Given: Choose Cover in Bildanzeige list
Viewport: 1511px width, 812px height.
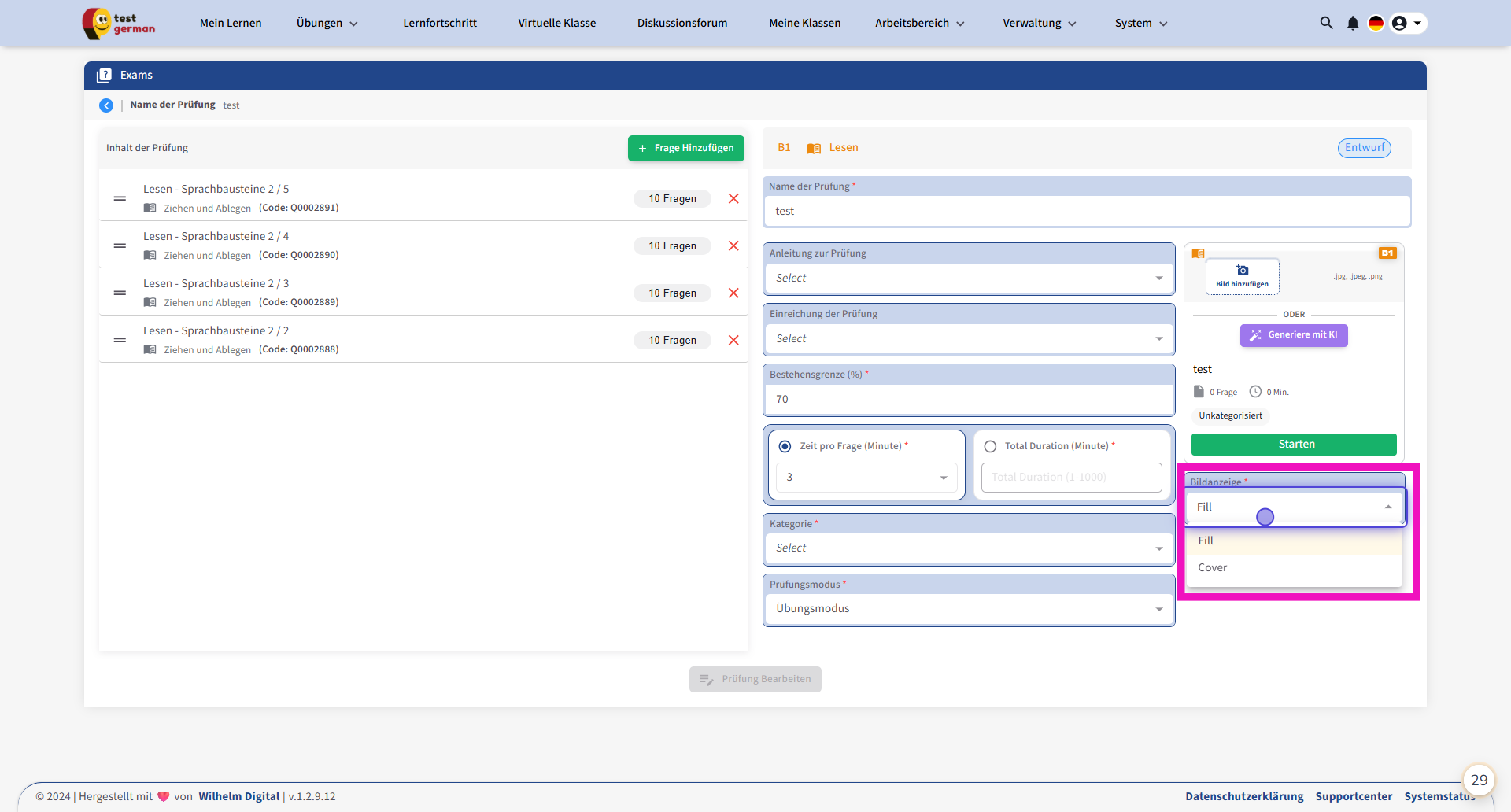Looking at the screenshot, I should 1213,567.
